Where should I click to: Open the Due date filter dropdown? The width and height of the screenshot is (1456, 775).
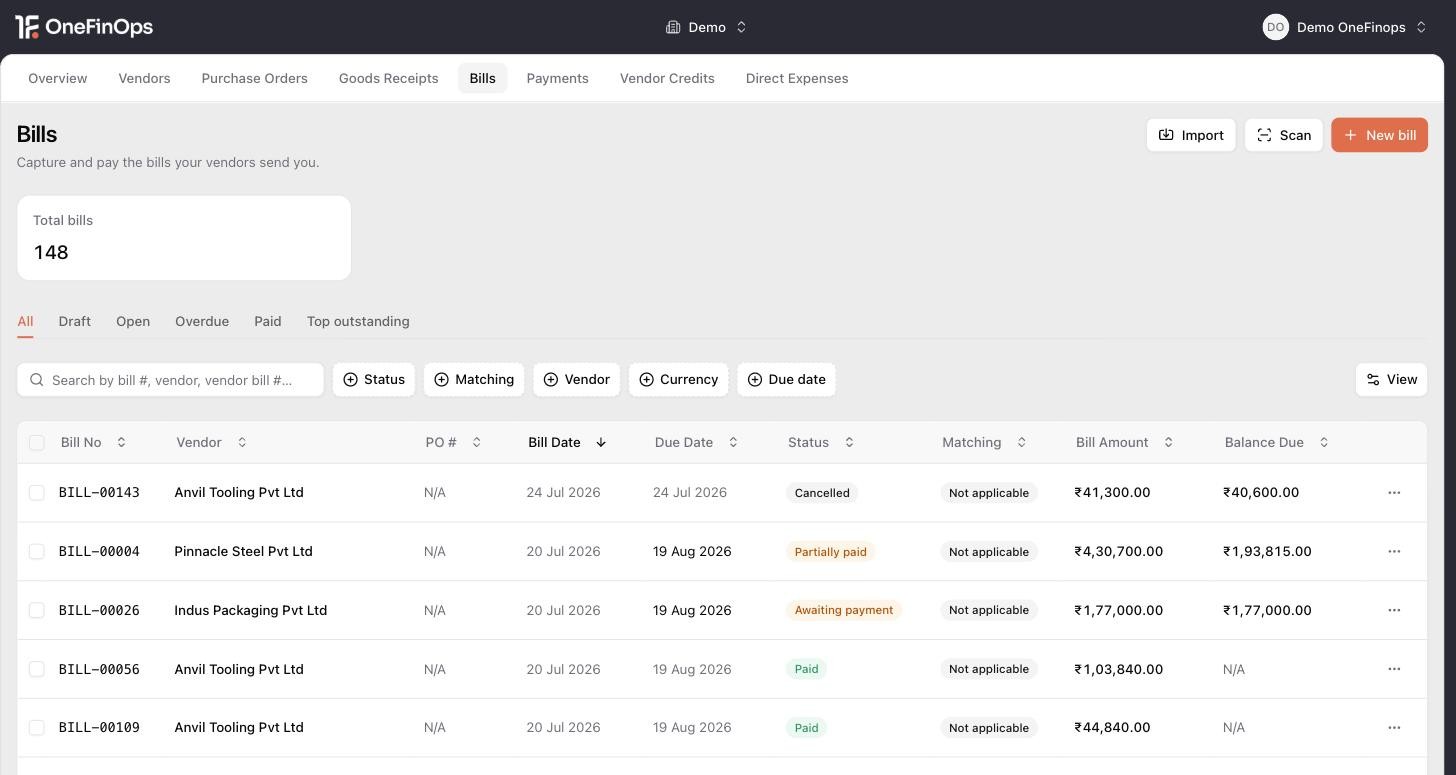[786, 380]
